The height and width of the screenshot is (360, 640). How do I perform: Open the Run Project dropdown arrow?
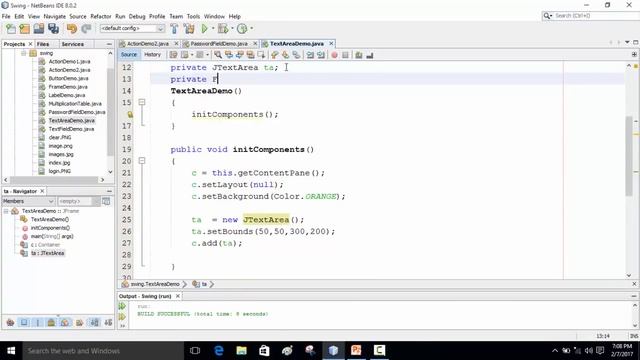(x=213, y=29)
